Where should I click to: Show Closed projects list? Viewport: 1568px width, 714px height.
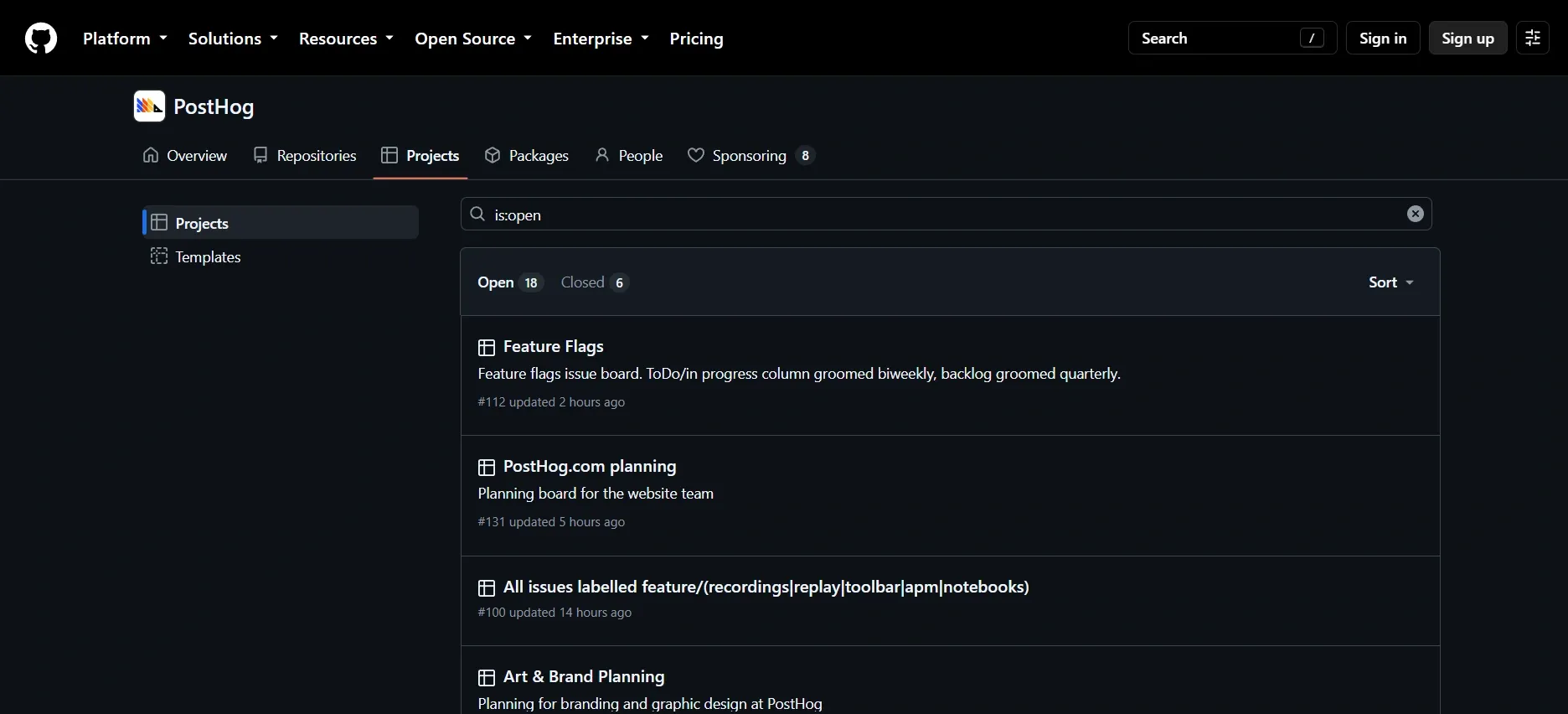click(x=595, y=282)
